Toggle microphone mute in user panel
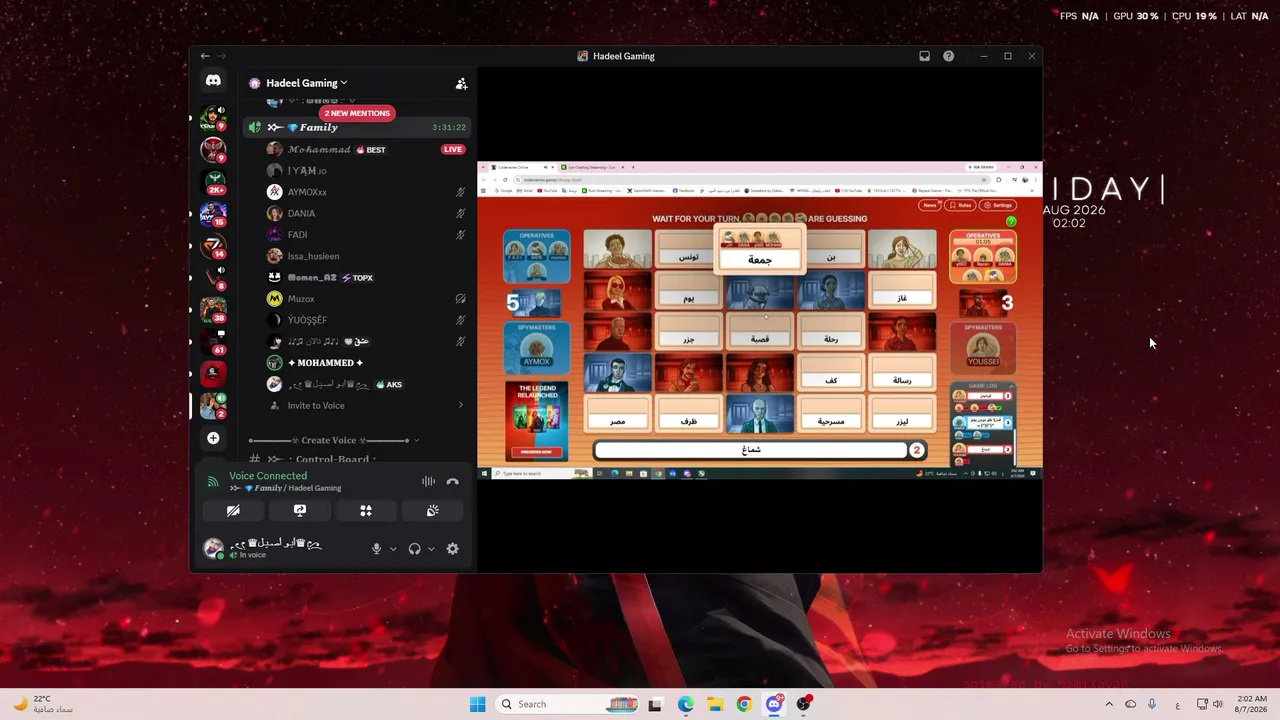This screenshot has width=1280, height=720. tap(377, 548)
